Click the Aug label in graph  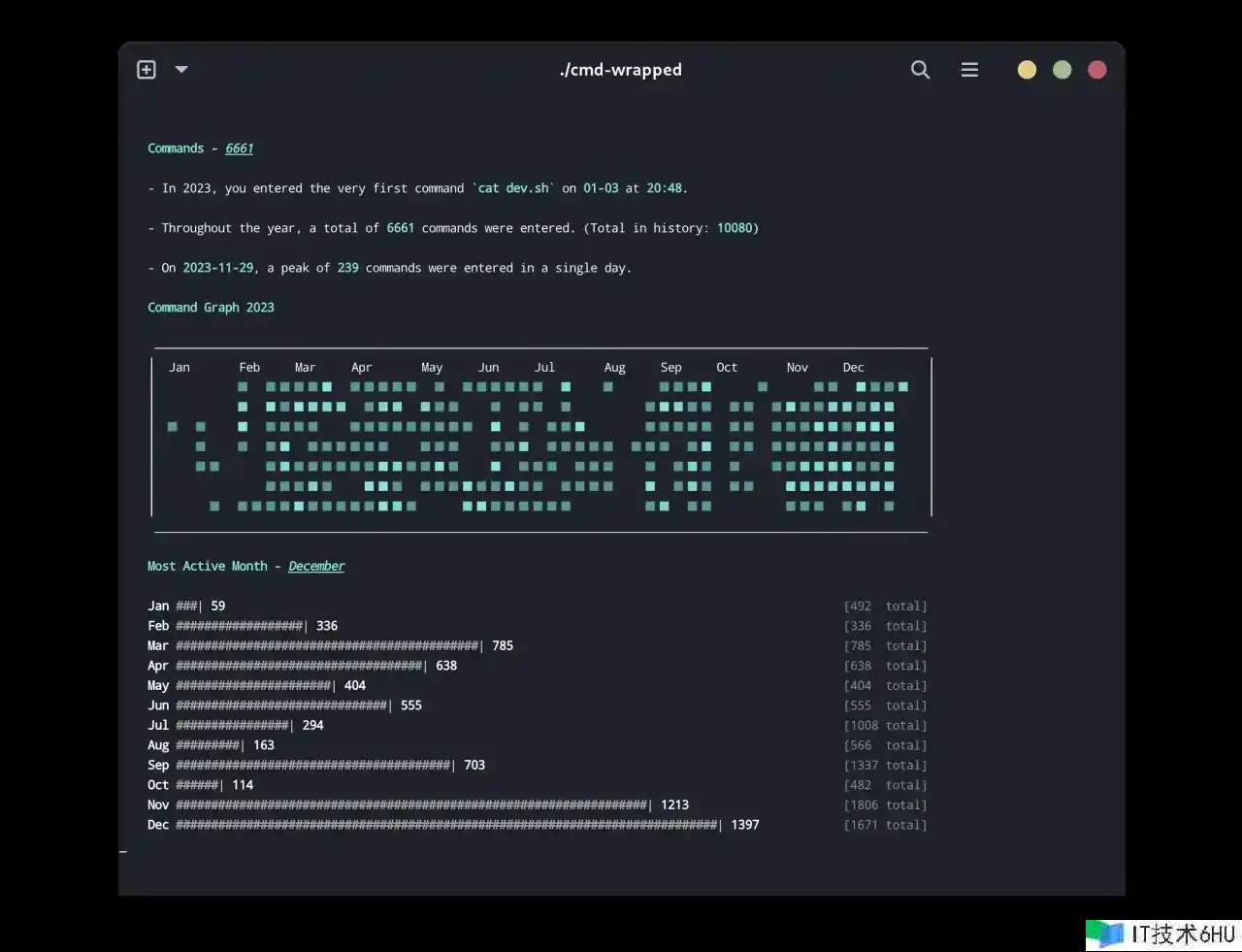pos(614,368)
